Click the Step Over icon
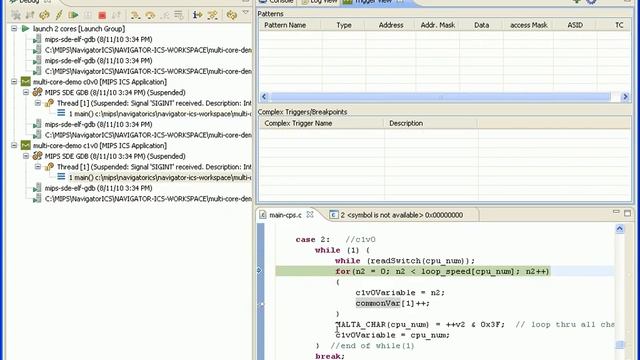Screen dimensions: 640x360 tap(150, 16)
